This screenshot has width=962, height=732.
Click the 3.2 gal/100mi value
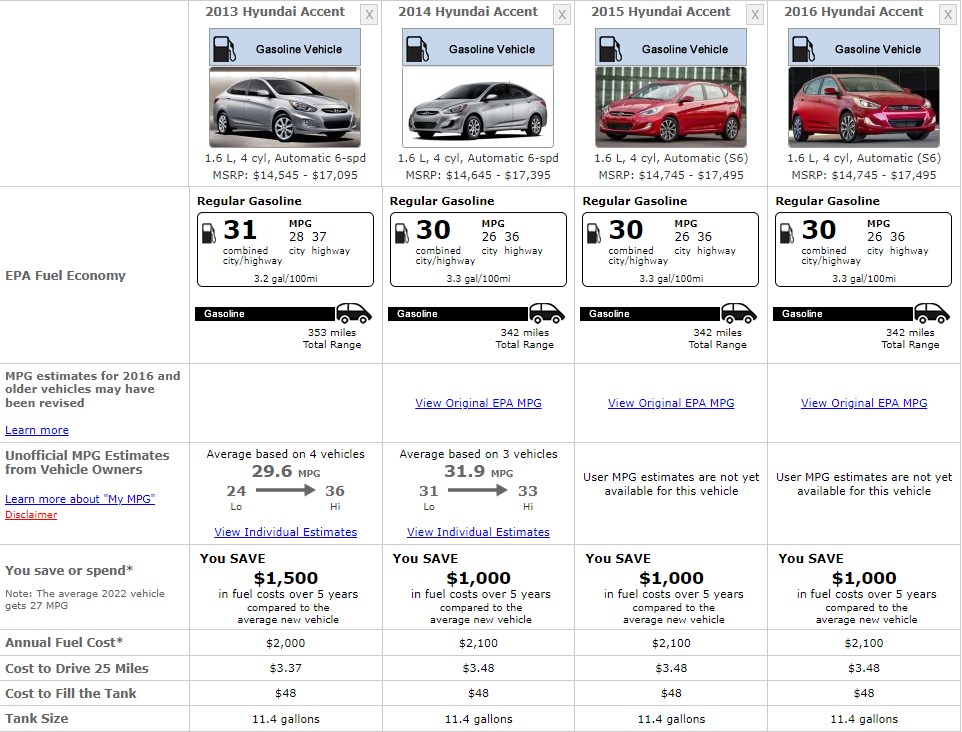(x=285, y=279)
